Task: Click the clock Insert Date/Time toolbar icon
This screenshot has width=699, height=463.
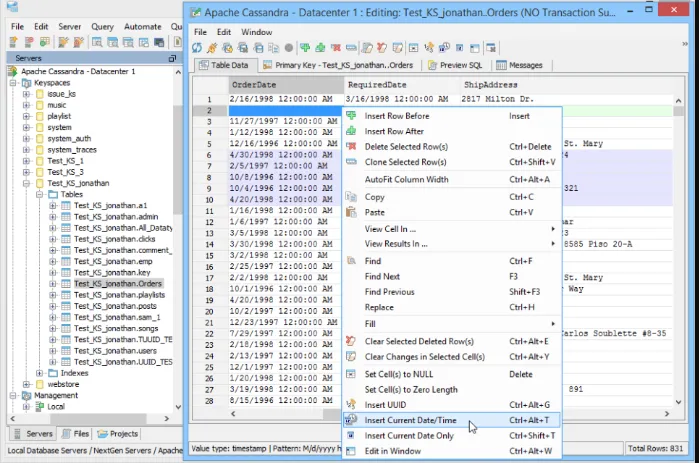Action: [444, 48]
